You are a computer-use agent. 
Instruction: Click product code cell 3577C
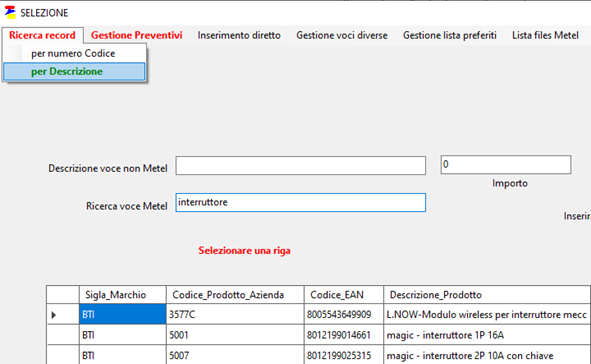coord(235,314)
